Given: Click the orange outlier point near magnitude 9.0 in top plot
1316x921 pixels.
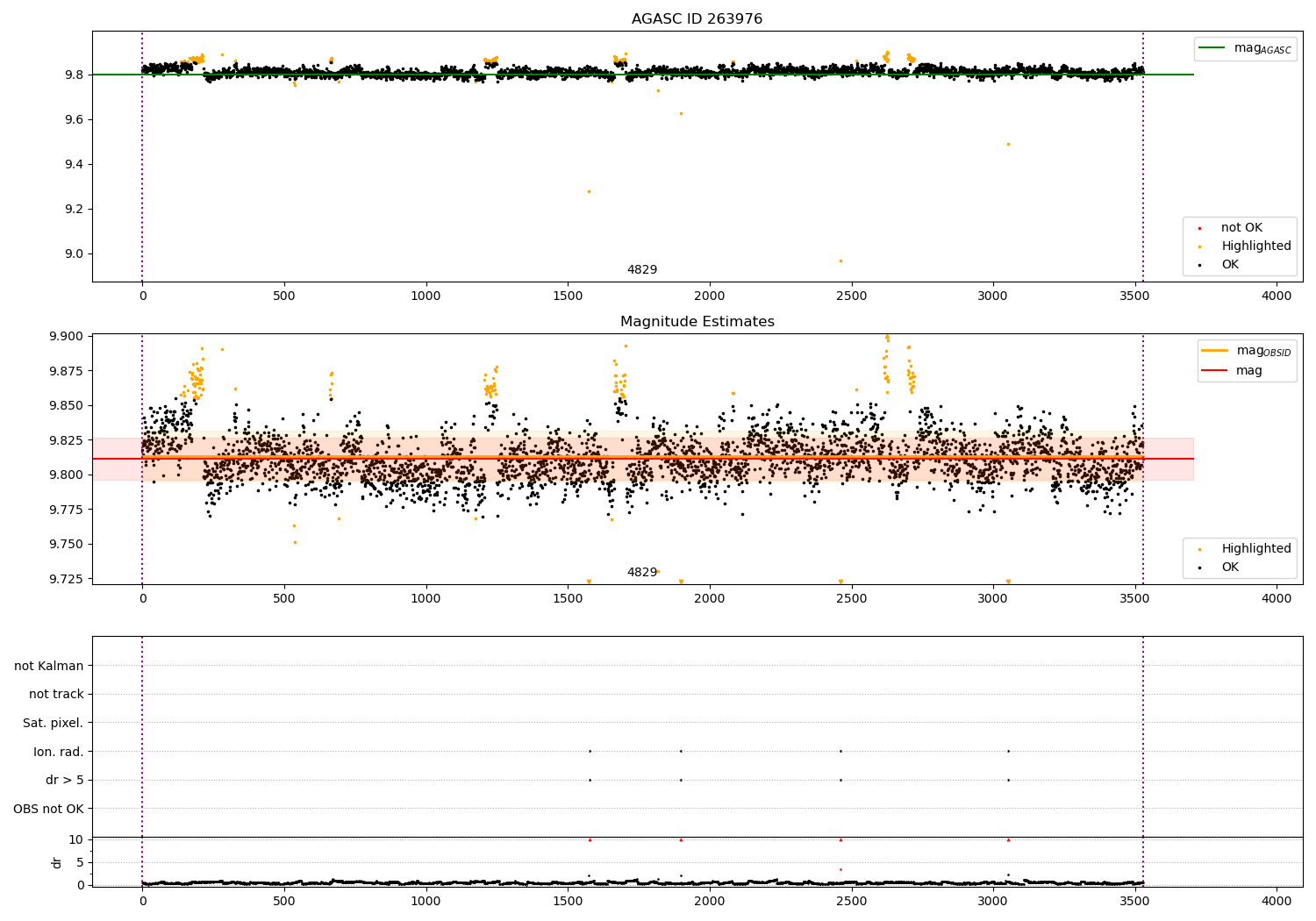Looking at the screenshot, I should [x=840, y=261].
